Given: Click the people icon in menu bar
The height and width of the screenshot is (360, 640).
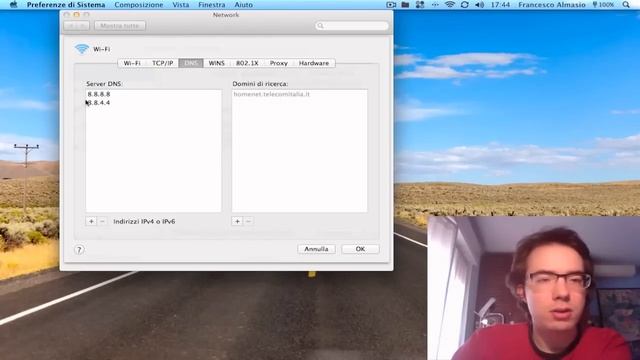Looking at the screenshot, I should [420, 4].
